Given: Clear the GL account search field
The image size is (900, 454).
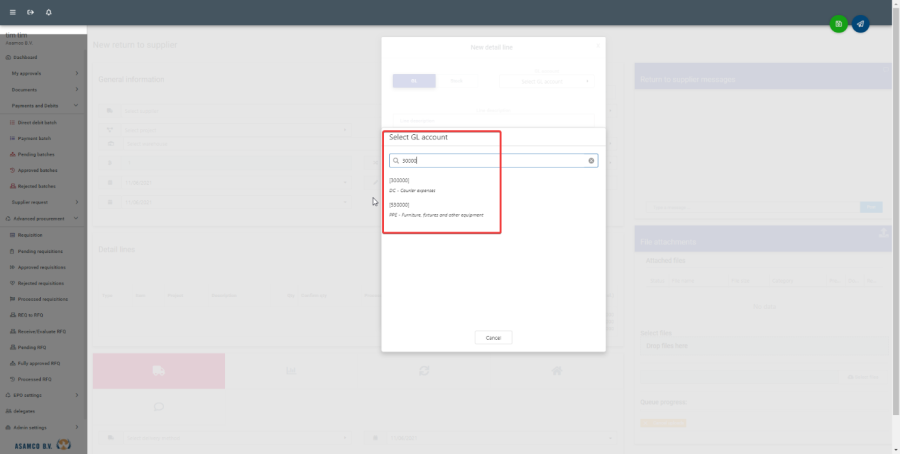Looking at the screenshot, I should click(591, 160).
